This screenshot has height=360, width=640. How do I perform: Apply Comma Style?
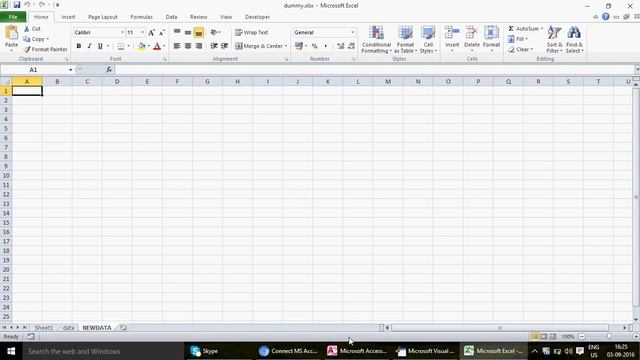coord(325,46)
